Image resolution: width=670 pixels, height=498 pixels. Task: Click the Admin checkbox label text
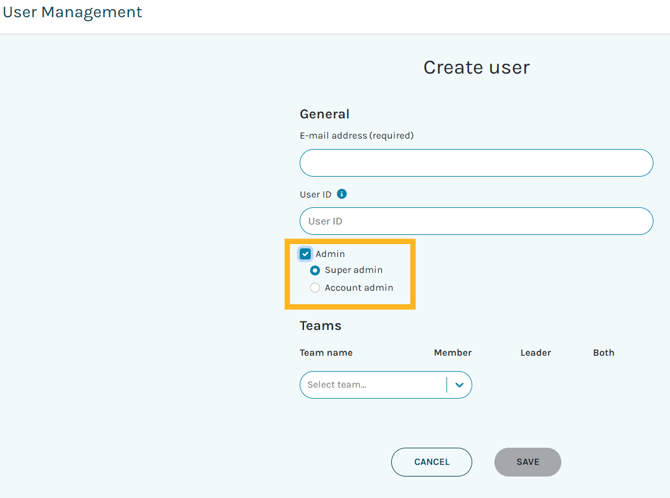tap(330, 254)
